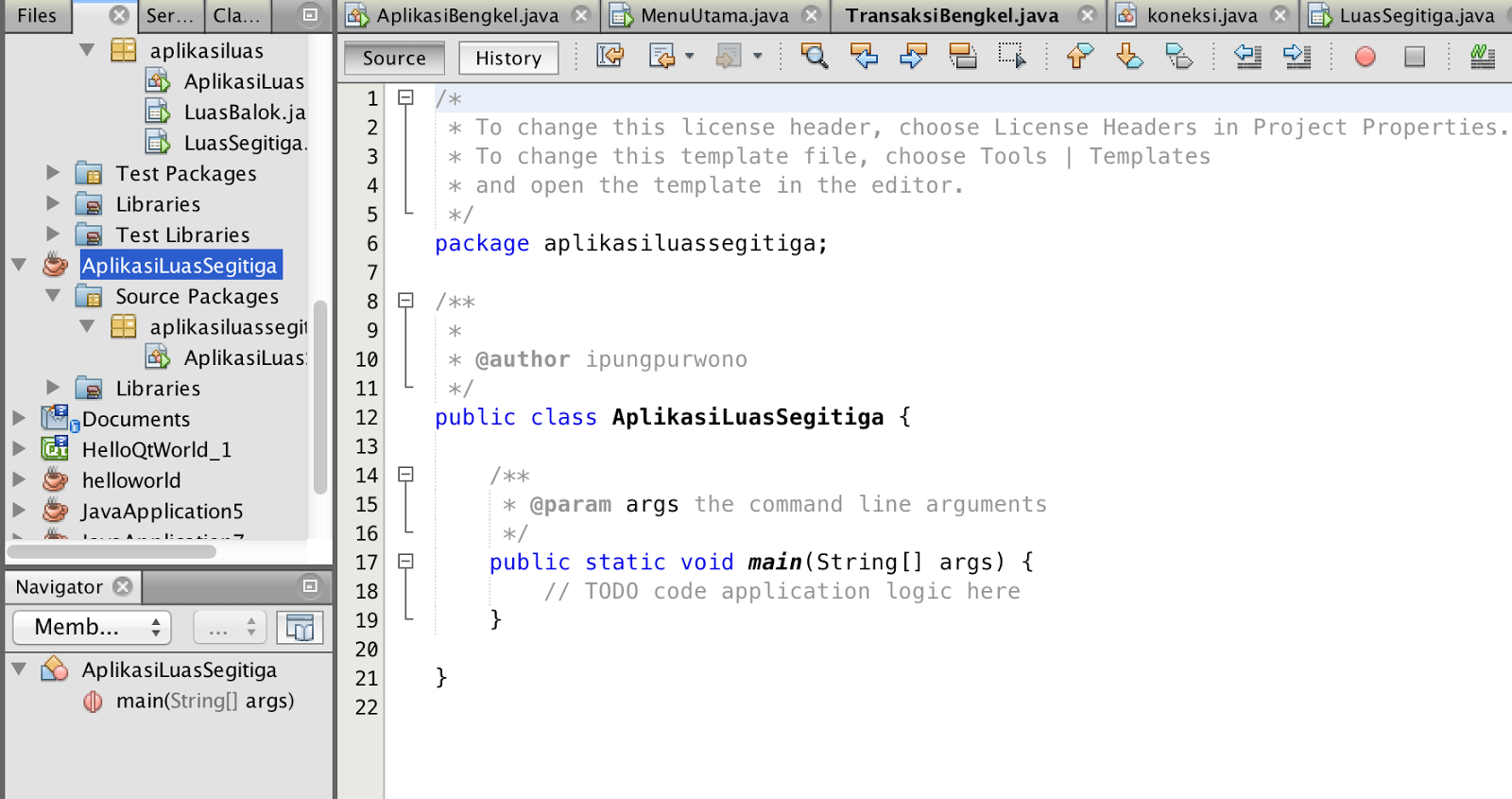The image size is (1512, 799).
Task: Open the AplikasiBengkel.java tab
Action: (468, 15)
